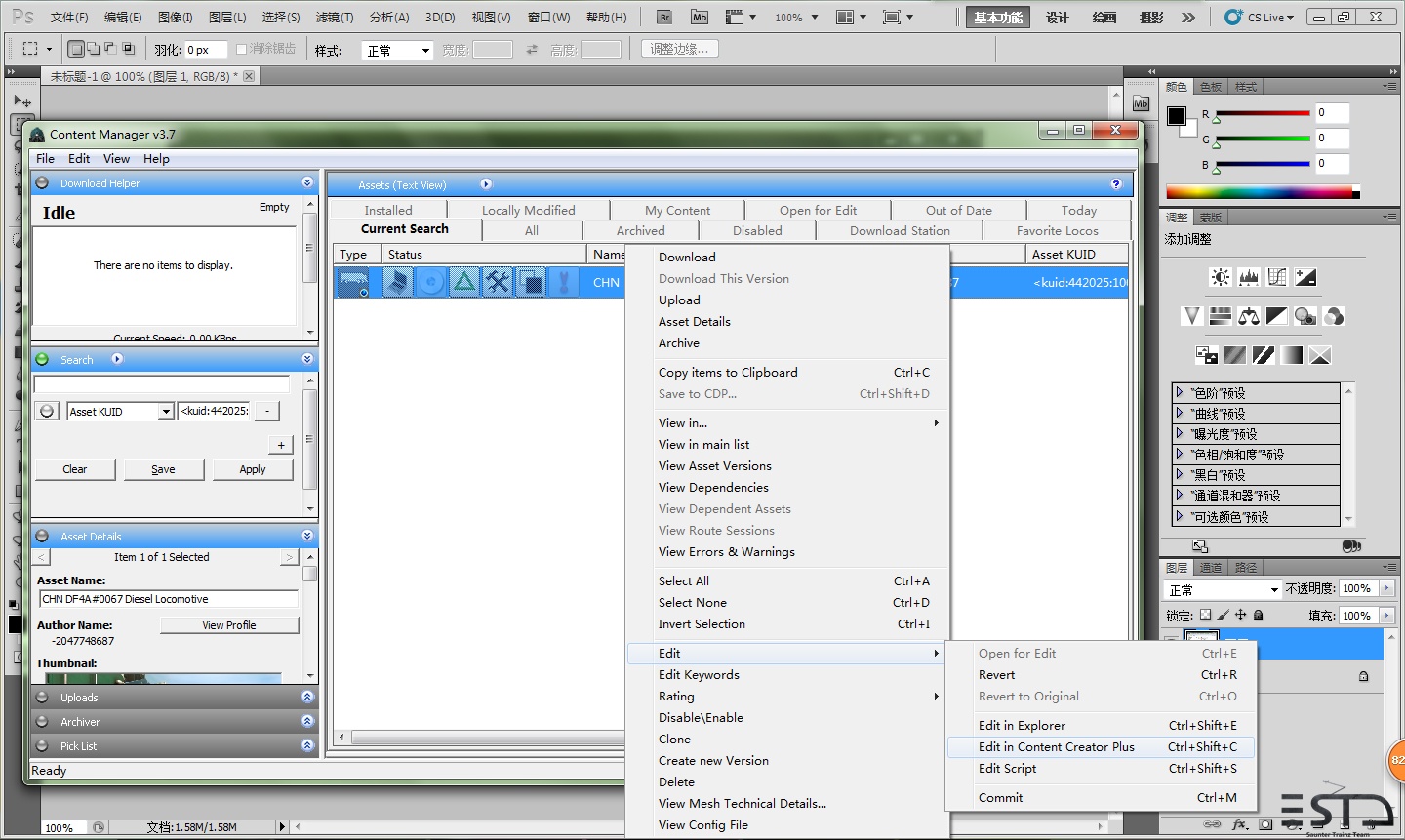
Task: Choose Edit in Content Creator Plus
Action: [x=1102, y=746]
